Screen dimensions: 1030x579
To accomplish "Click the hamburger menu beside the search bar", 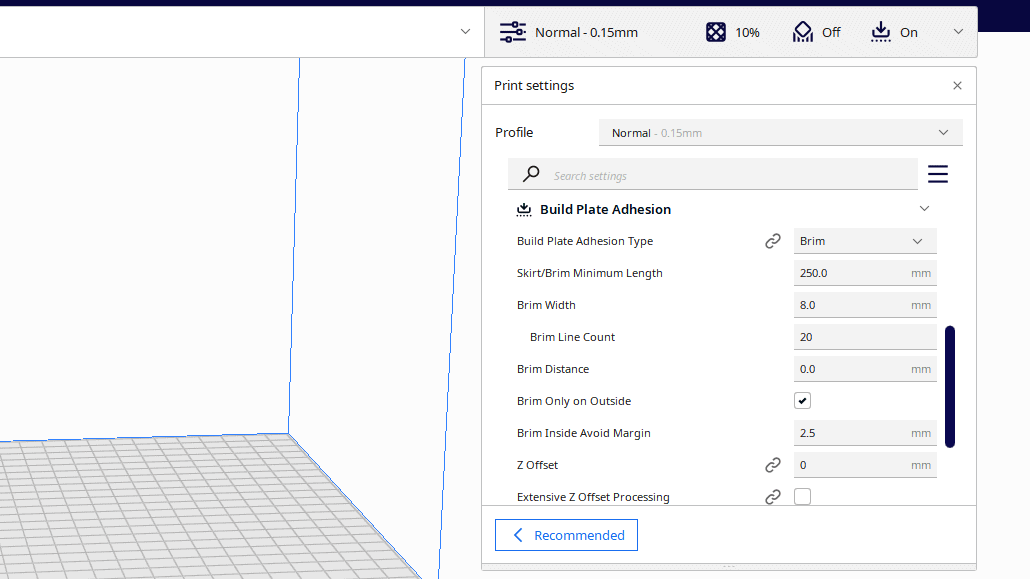I will 938,173.
